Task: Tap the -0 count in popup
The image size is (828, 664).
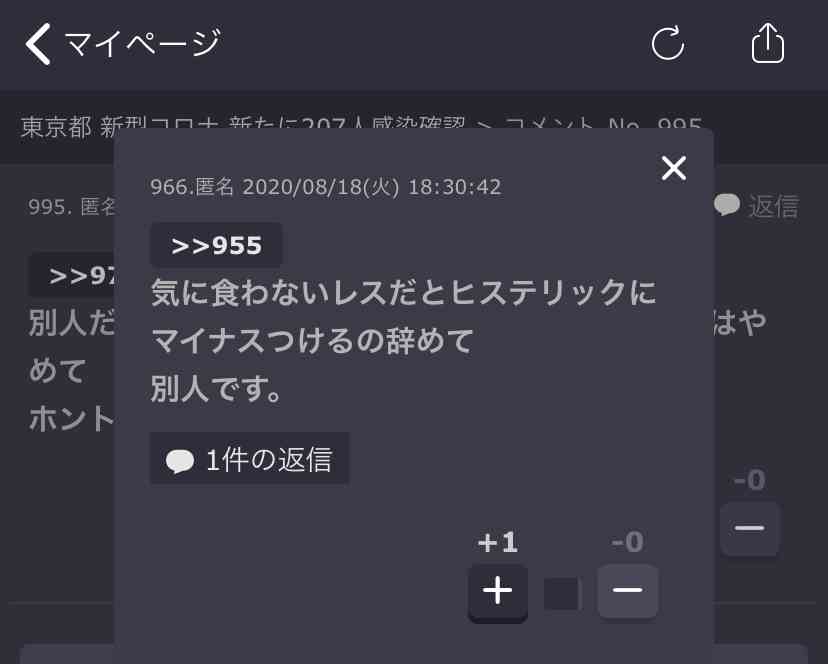Action: coord(627,542)
